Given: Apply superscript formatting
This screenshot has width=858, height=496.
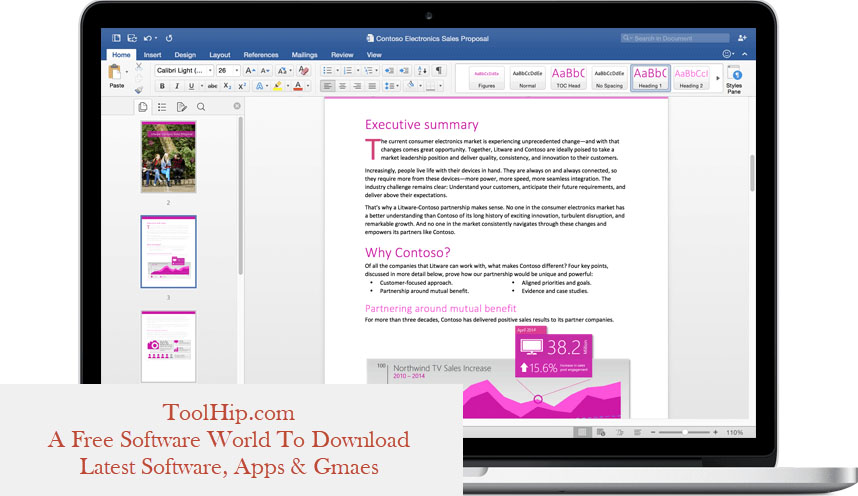Looking at the screenshot, I should pyautogui.click(x=242, y=86).
